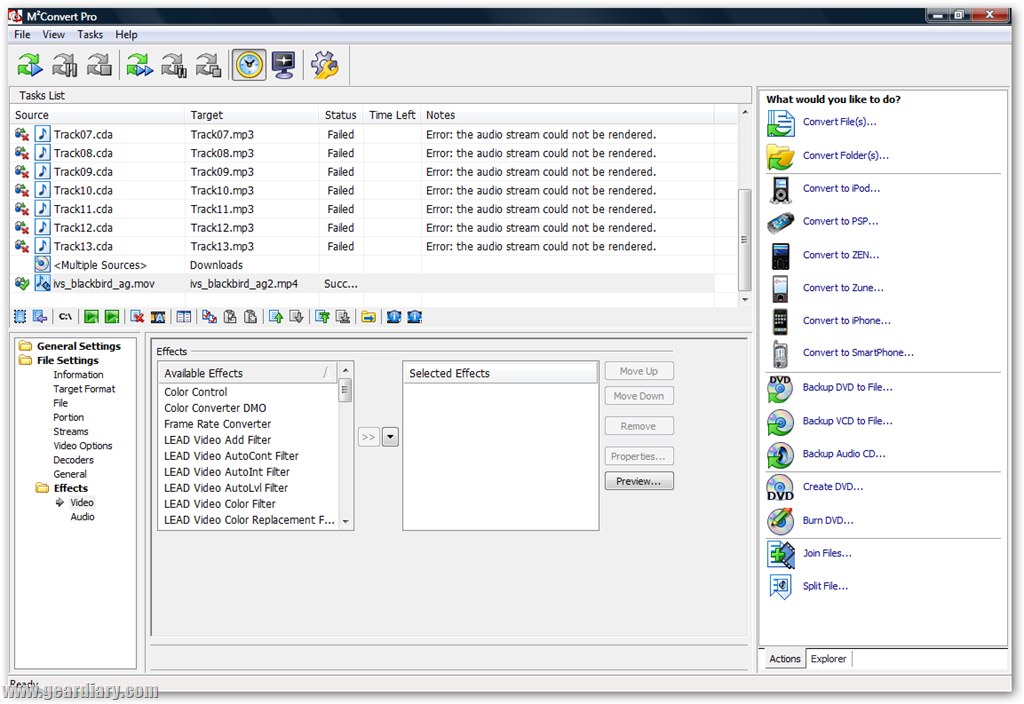The width and height of the screenshot is (1024, 704).
Task: Open the dropdown arrow next to the >> button
Action: point(390,437)
